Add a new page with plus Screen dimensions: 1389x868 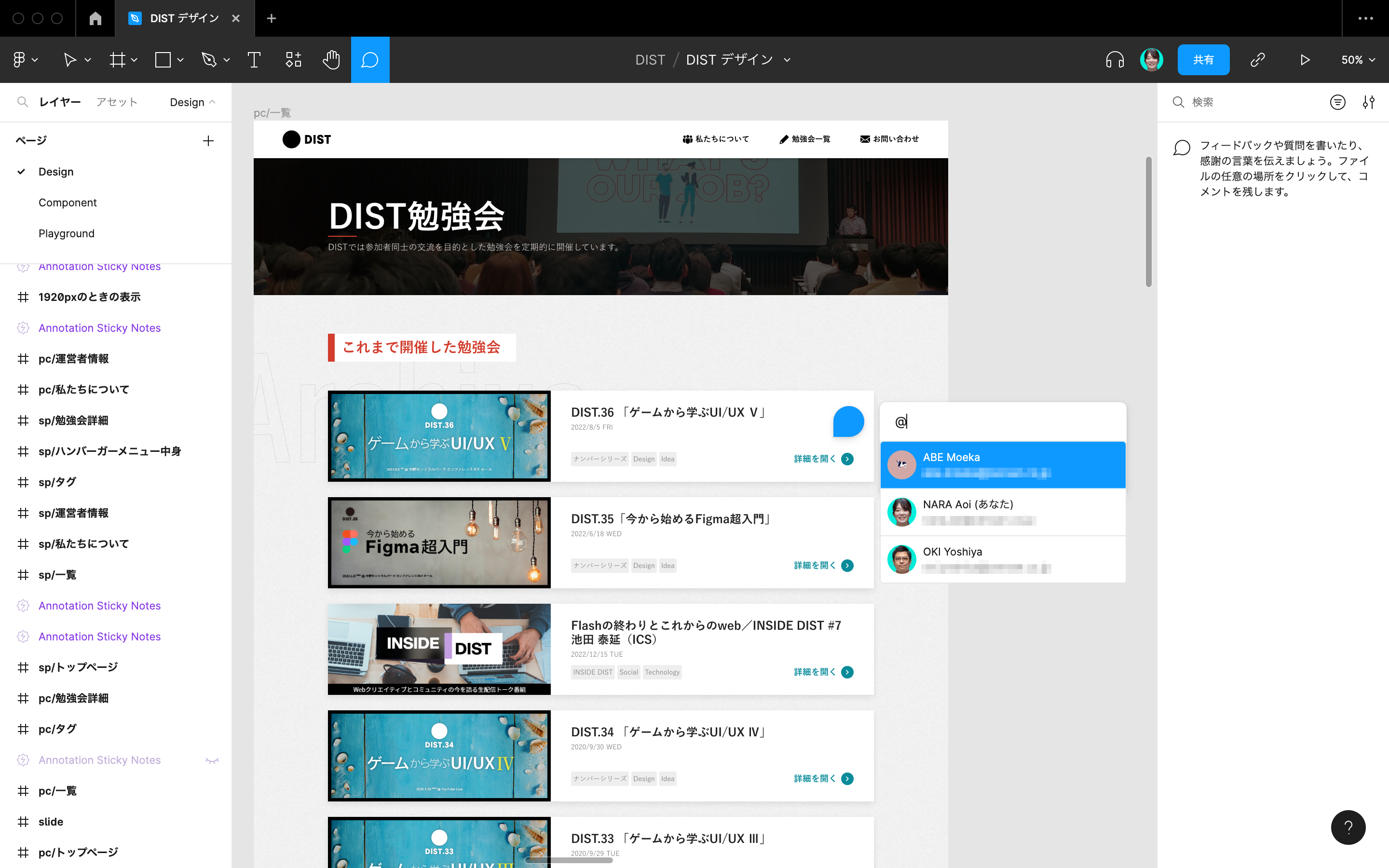pos(208,141)
